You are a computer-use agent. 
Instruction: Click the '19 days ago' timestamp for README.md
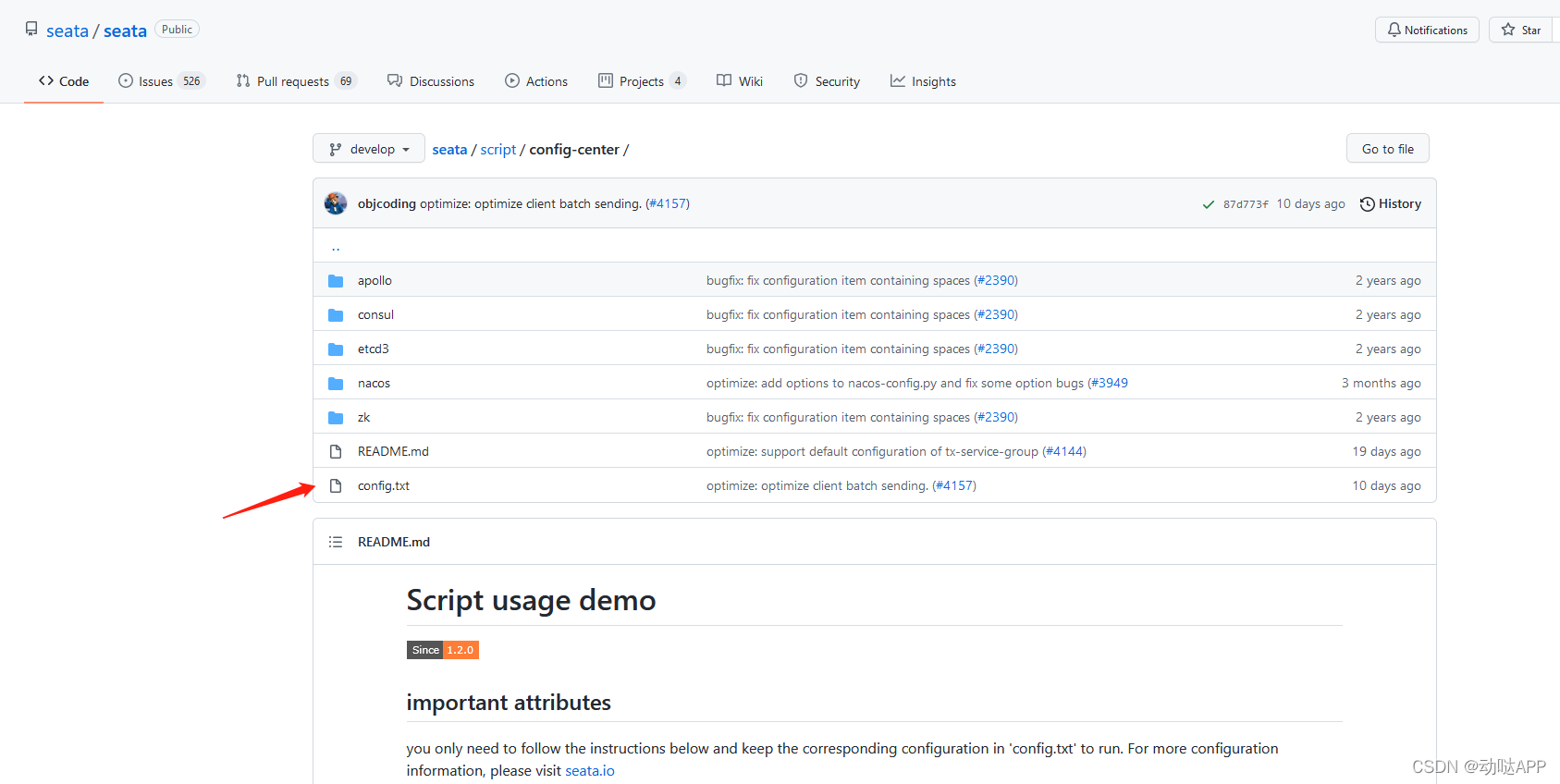(x=1386, y=451)
